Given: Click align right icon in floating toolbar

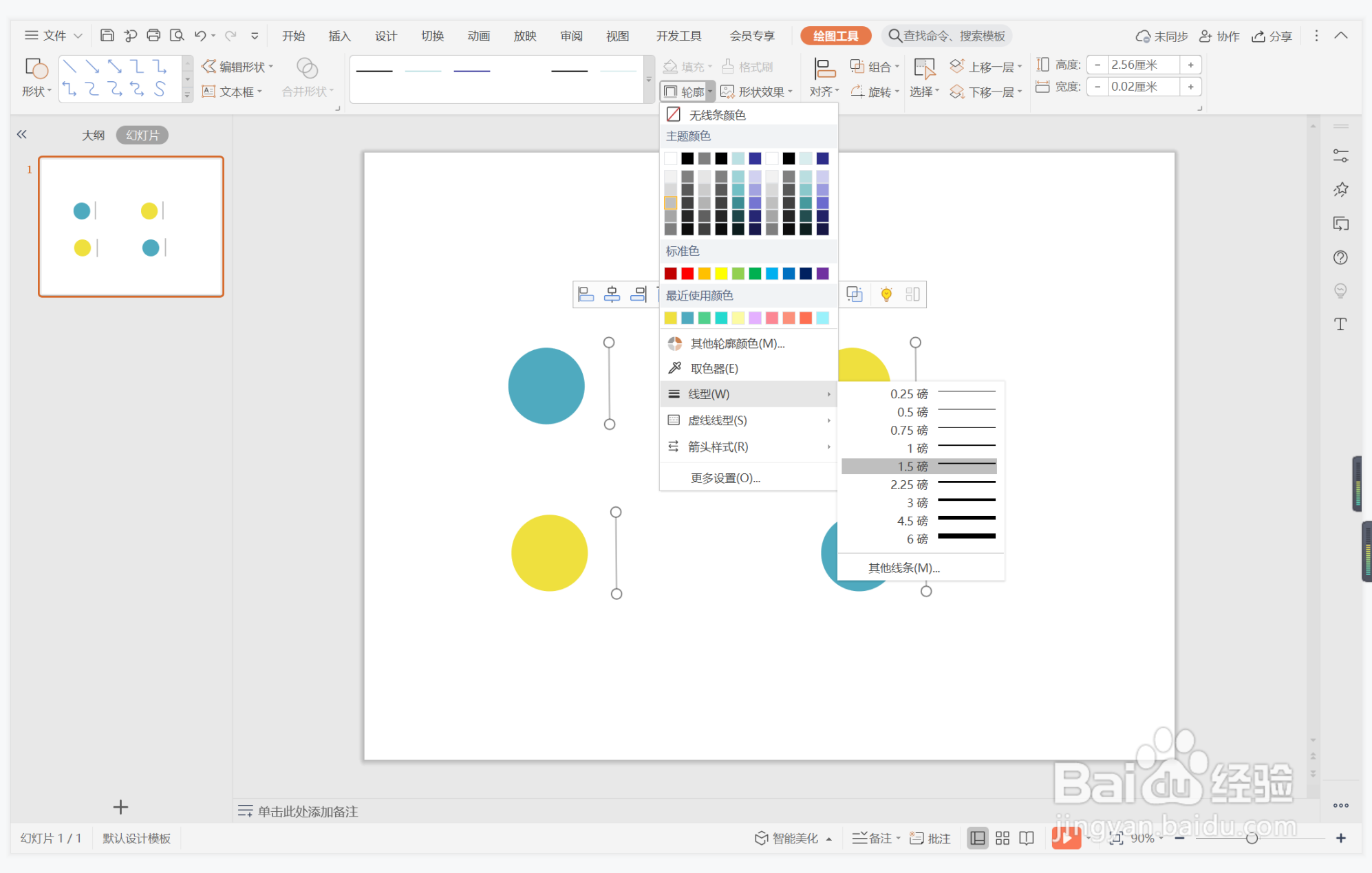Looking at the screenshot, I should [x=638, y=294].
